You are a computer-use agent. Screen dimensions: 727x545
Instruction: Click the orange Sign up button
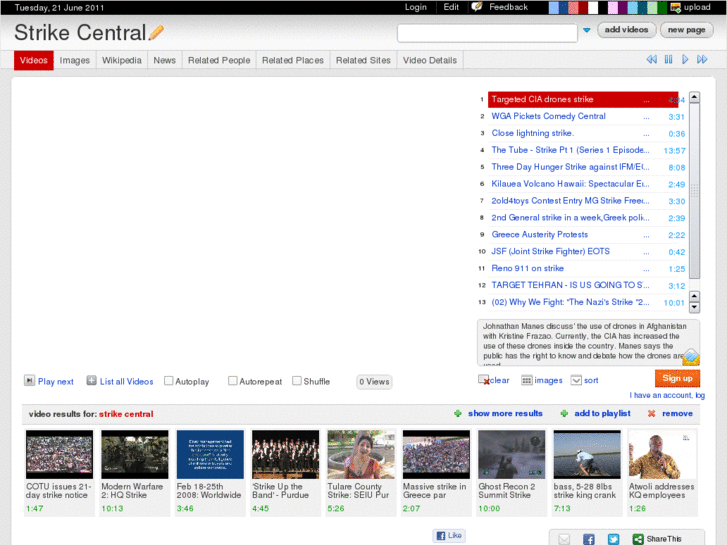click(x=677, y=378)
